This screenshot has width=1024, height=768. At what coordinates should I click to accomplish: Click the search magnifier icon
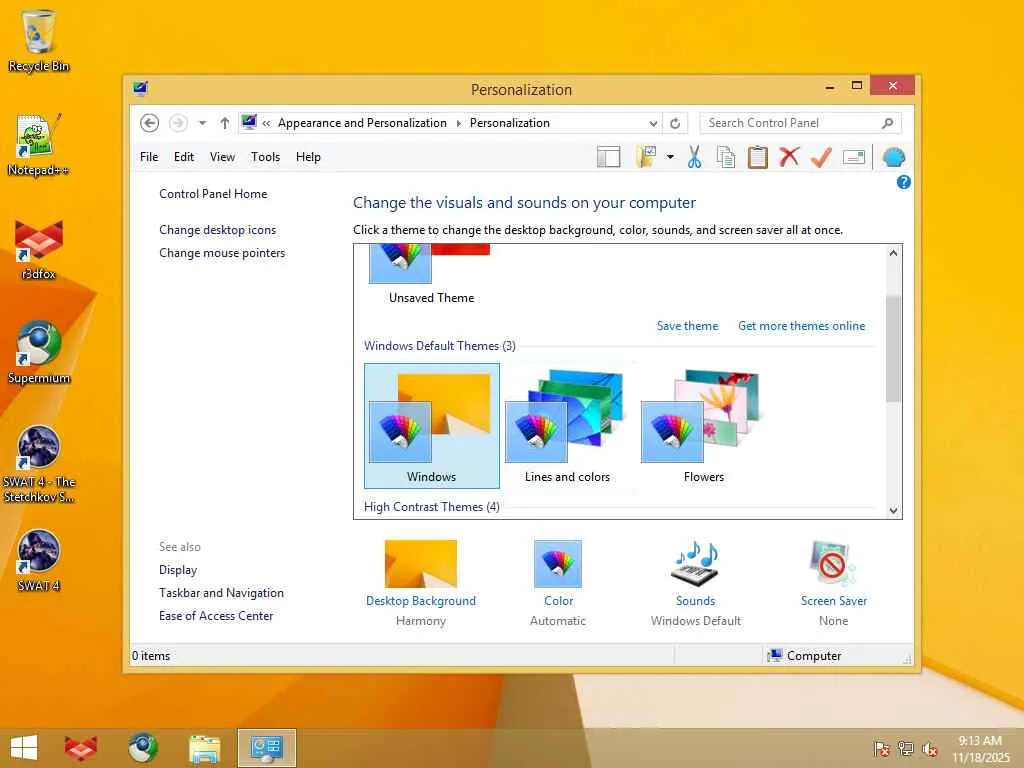coord(888,123)
